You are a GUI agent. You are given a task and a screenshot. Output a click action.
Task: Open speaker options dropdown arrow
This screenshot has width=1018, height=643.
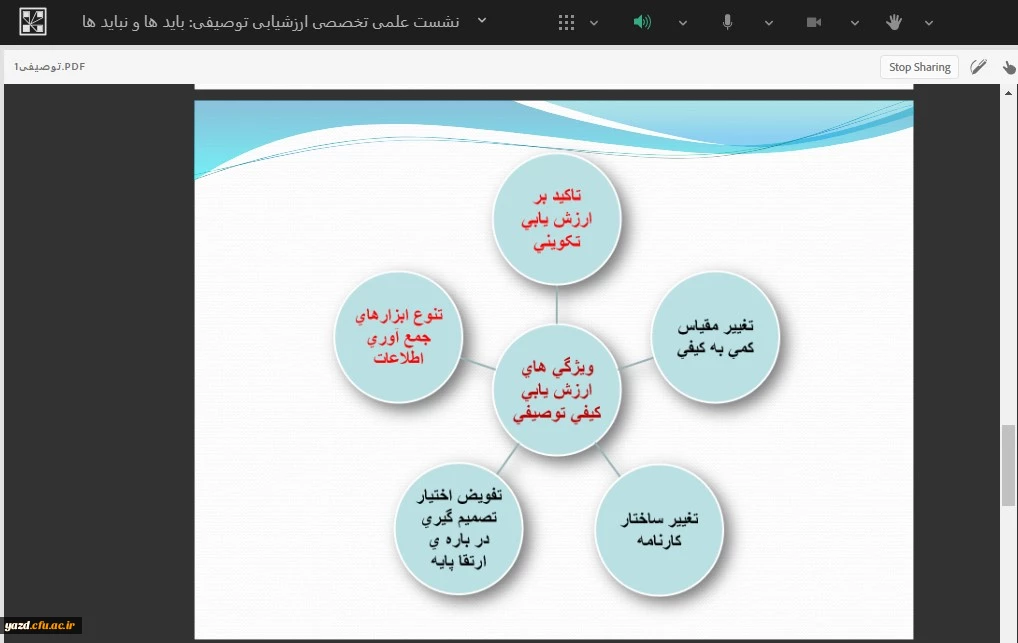pyautogui.click(x=683, y=23)
